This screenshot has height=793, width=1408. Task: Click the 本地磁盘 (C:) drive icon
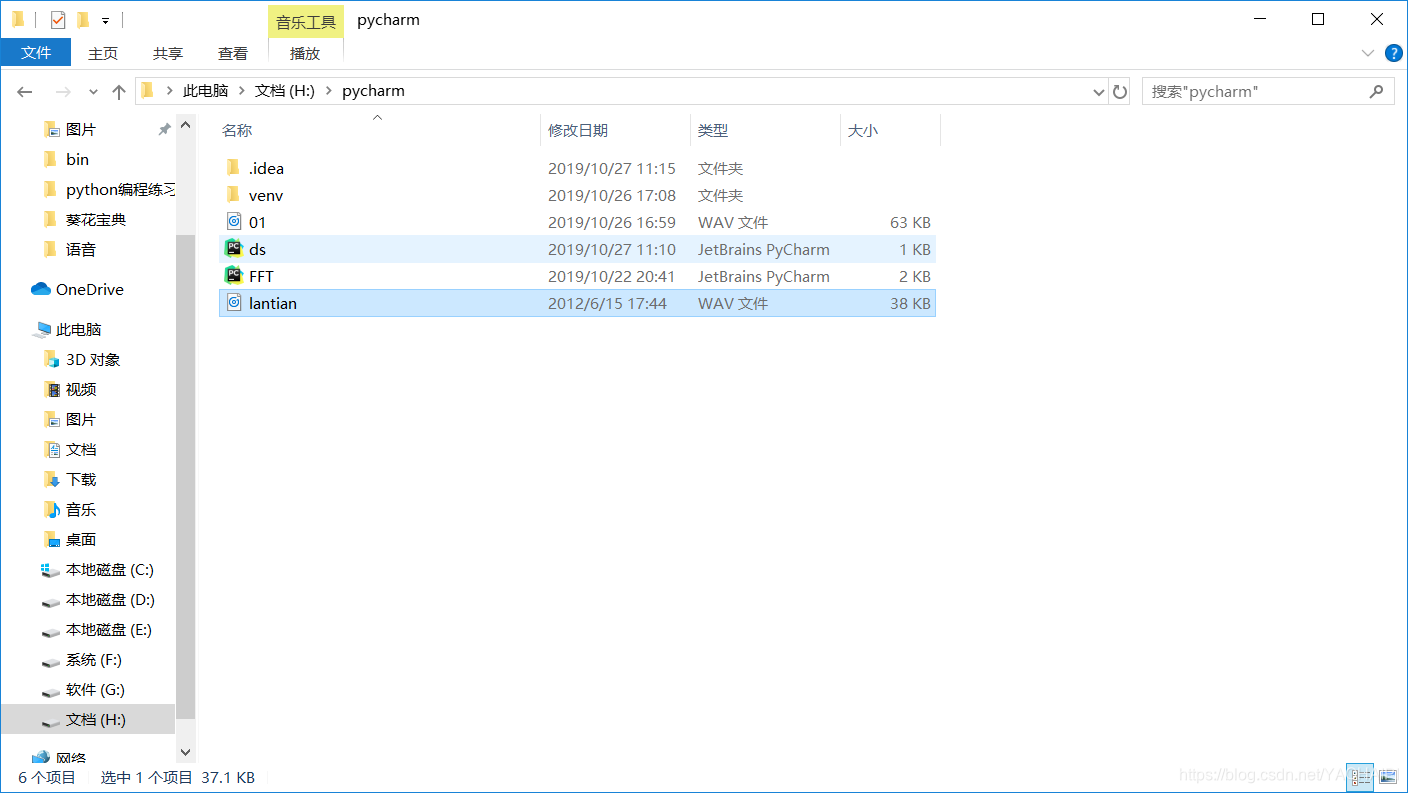click(x=50, y=570)
